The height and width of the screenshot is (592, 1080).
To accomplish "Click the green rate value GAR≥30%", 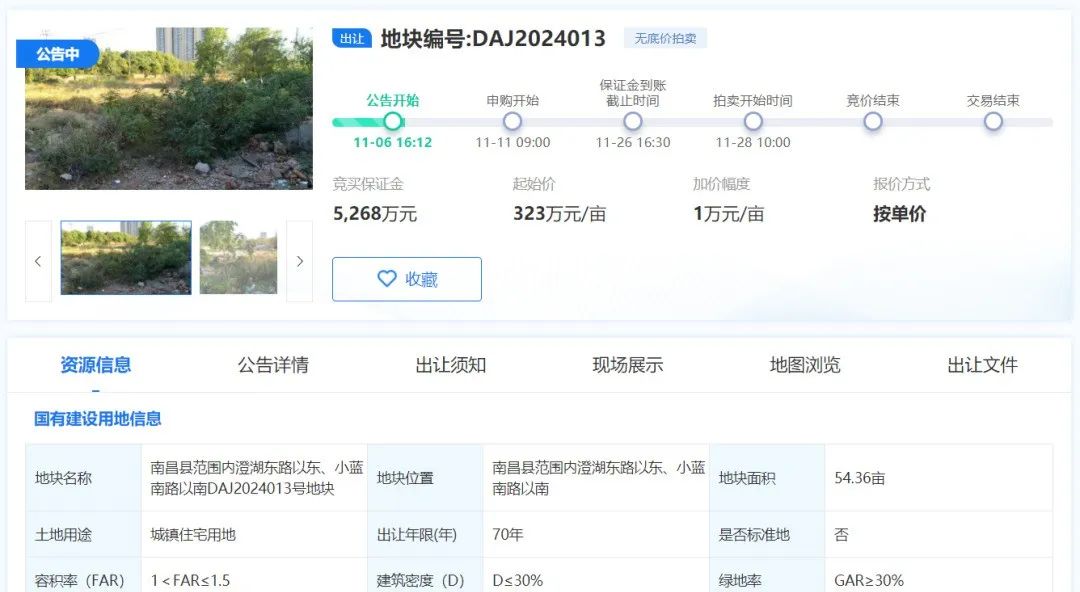I will (869, 580).
